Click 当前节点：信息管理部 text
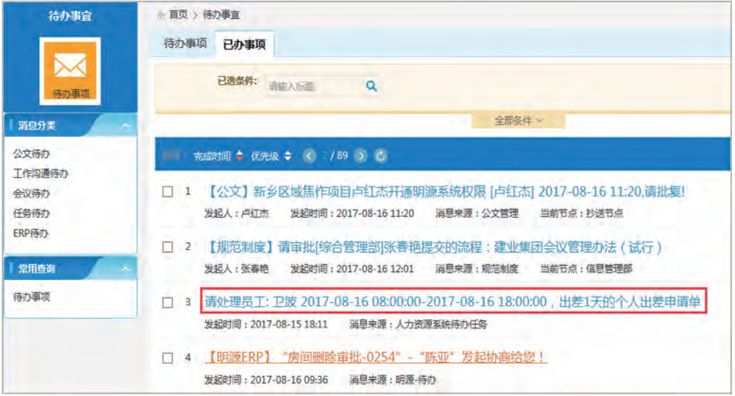 click(x=586, y=269)
